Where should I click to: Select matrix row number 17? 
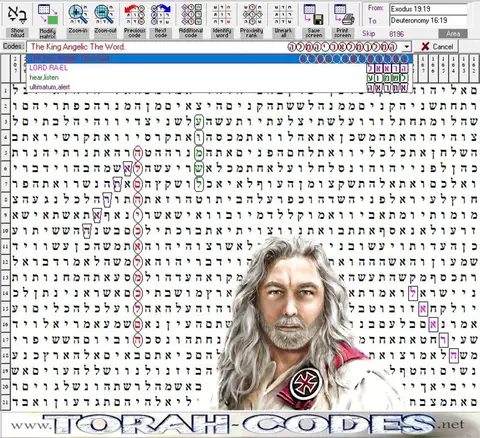click(5, 340)
